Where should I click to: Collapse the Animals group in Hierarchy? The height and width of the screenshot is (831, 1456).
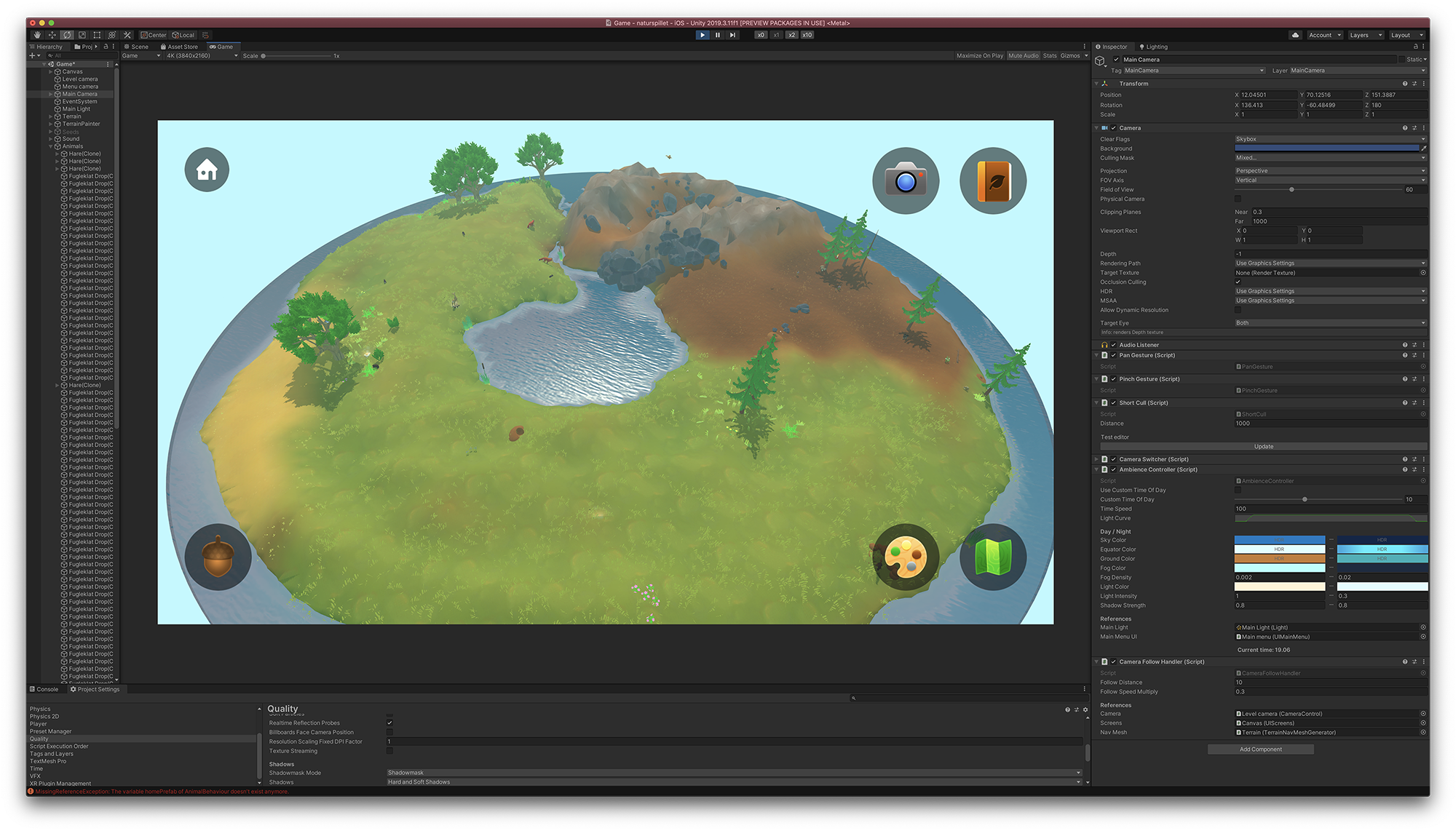[50, 146]
